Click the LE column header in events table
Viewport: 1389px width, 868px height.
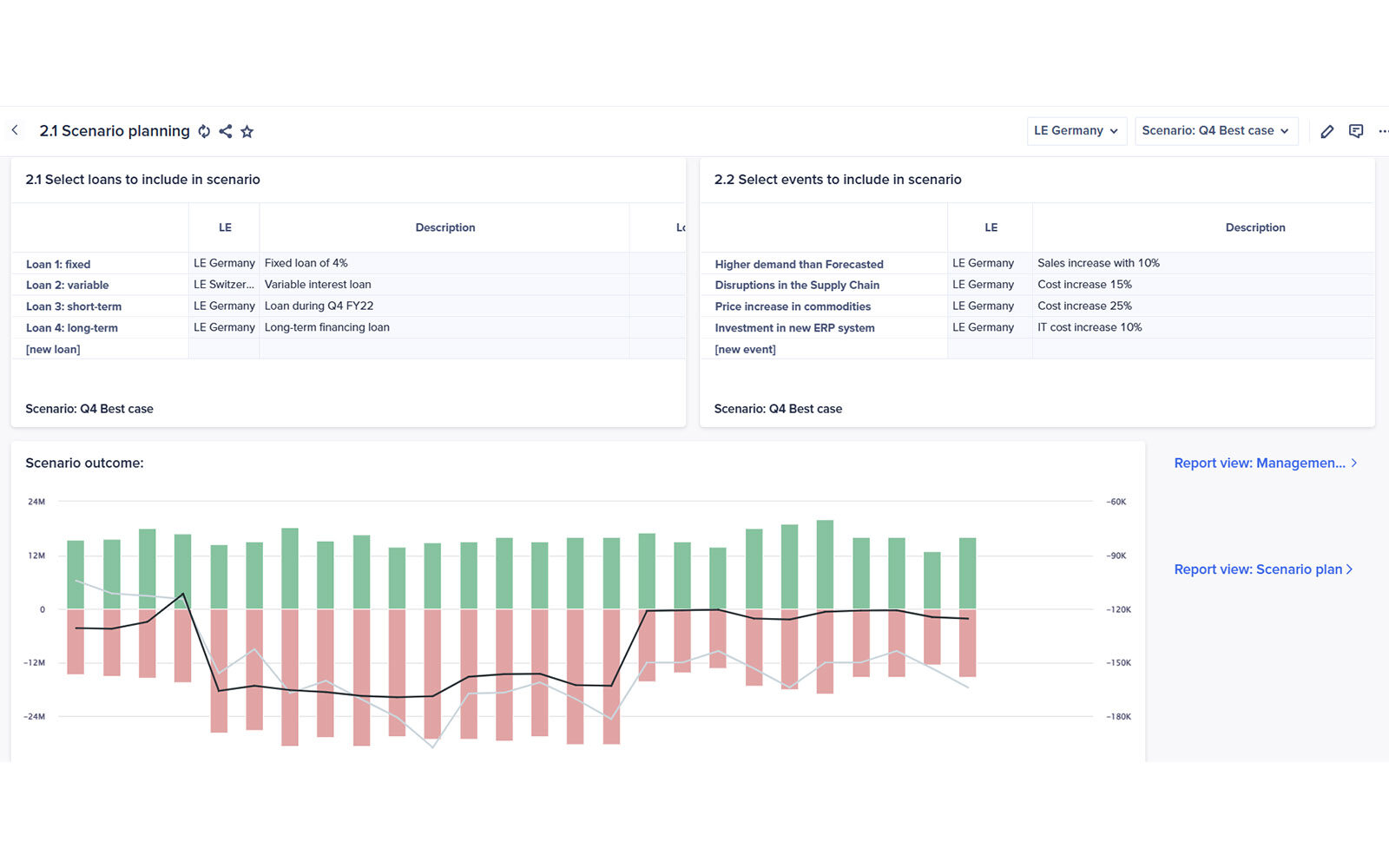(991, 227)
